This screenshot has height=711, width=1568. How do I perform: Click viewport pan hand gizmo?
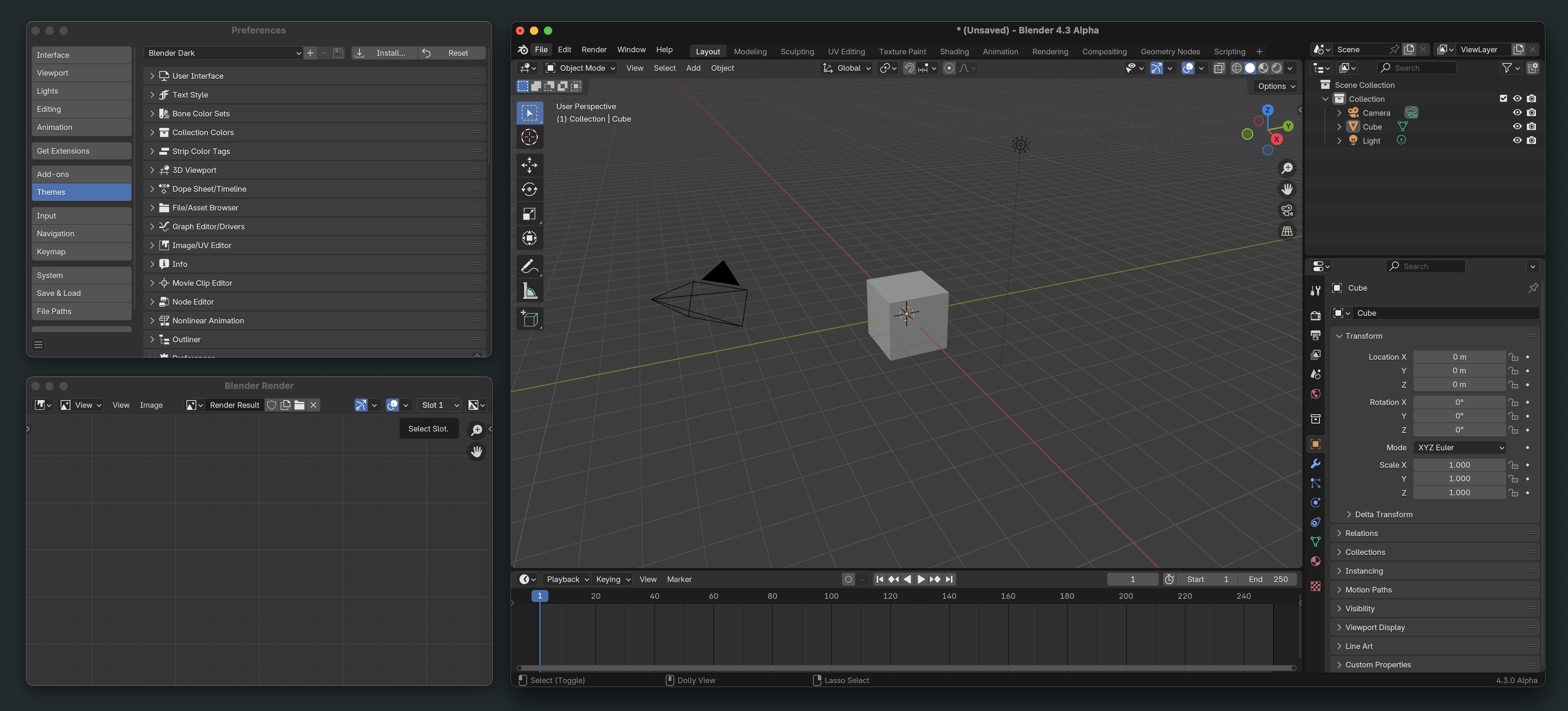pos(1287,189)
